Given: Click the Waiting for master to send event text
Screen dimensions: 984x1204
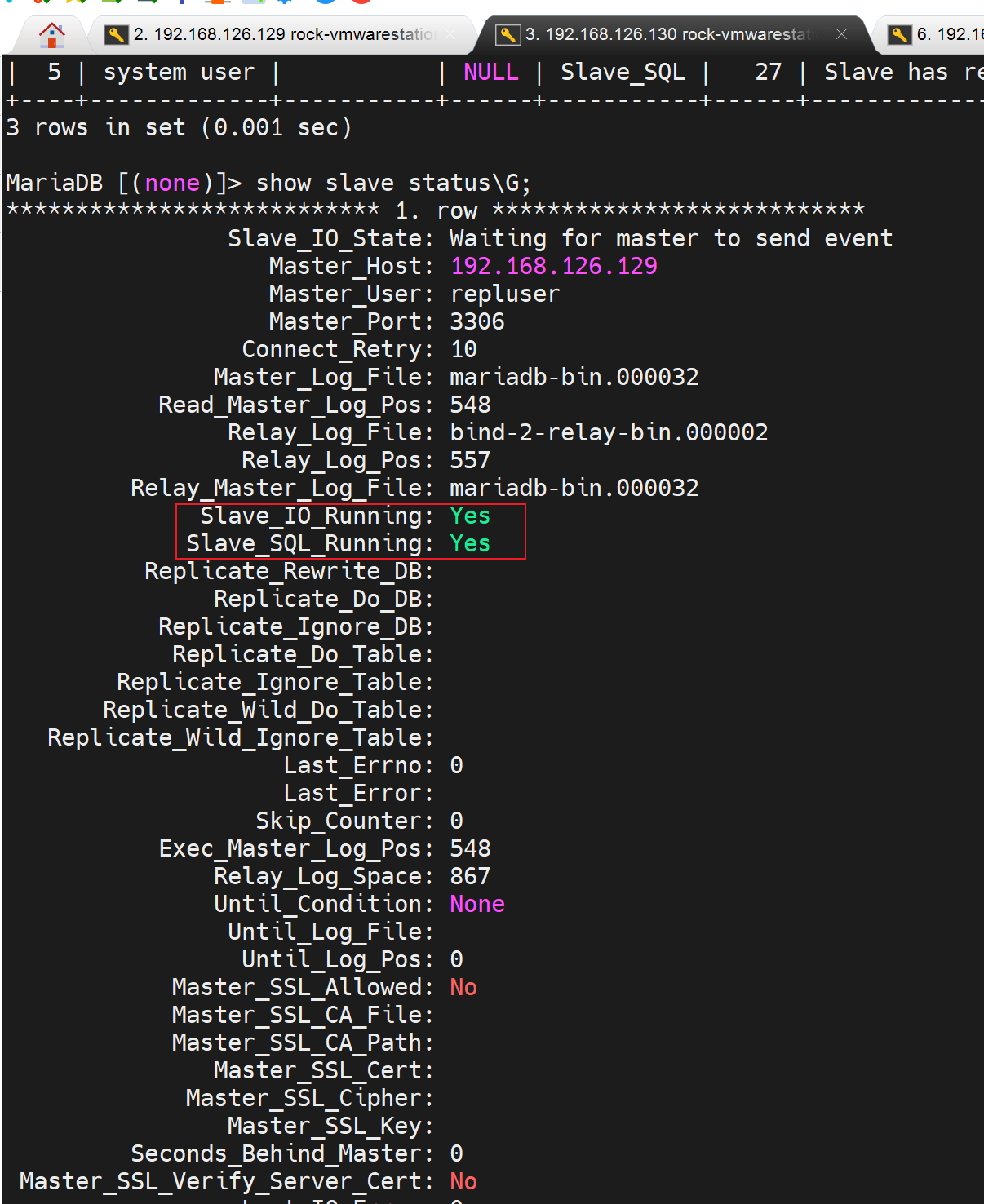Looking at the screenshot, I should tap(671, 238).
